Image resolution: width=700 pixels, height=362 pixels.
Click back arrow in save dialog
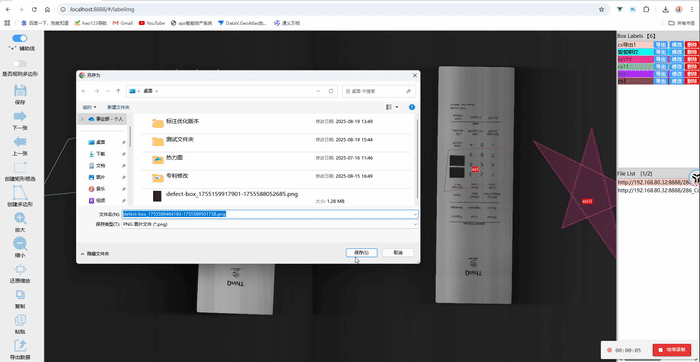pos(84,91)
